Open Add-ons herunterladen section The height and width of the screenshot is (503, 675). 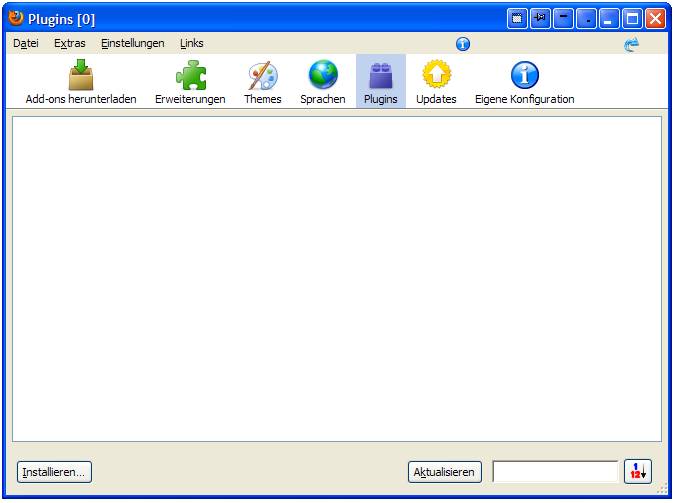click(x=81, y=82)
